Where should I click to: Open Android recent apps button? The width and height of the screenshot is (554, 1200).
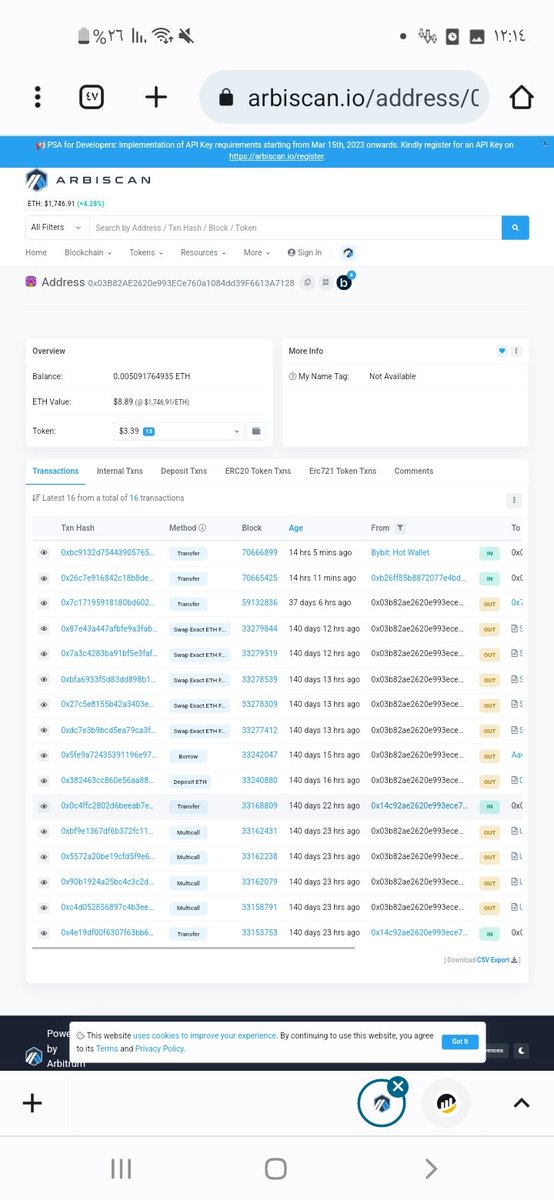pos(121,1168)
